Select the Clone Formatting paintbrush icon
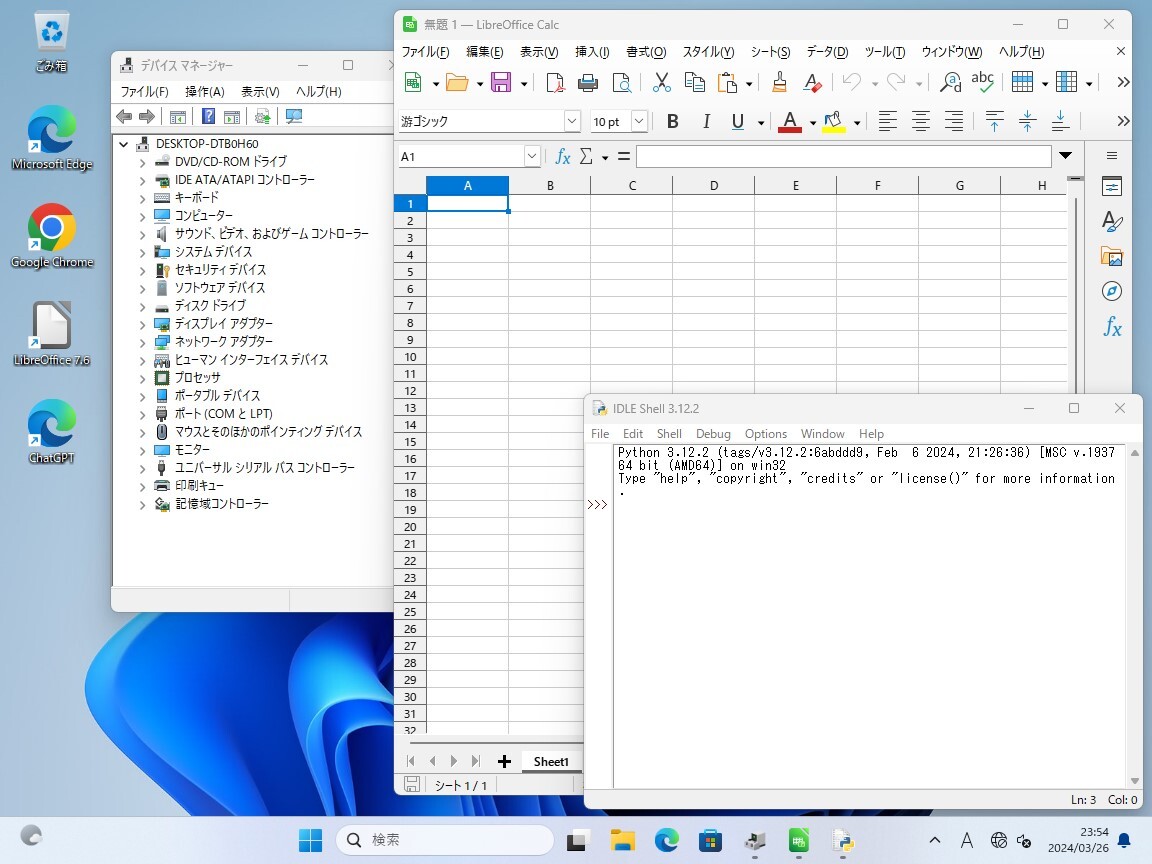 click(780, 82)
